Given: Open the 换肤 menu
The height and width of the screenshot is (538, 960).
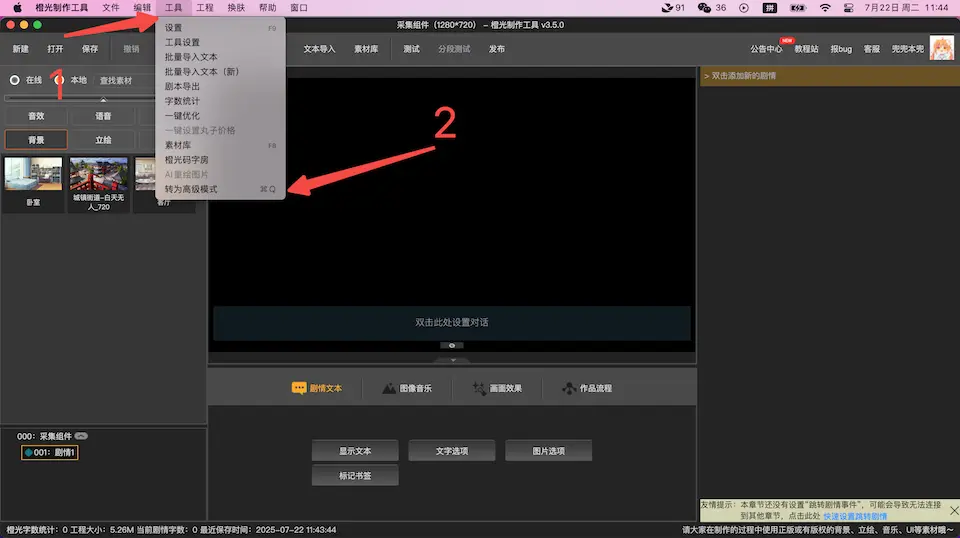Looking at the screenshot, I should (236, 8).
